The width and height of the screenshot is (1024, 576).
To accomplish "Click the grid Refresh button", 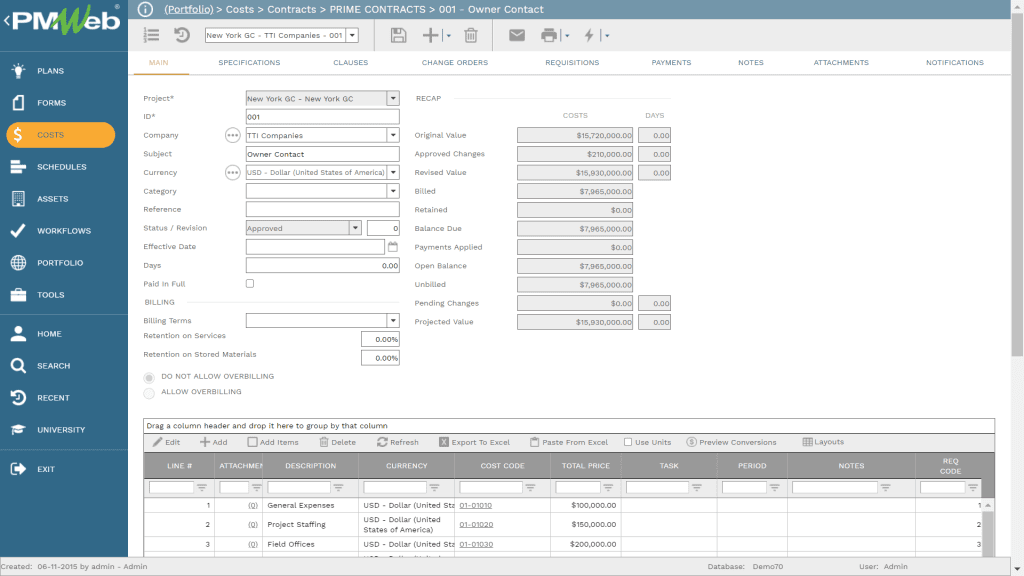I will (x=398, y=442).
